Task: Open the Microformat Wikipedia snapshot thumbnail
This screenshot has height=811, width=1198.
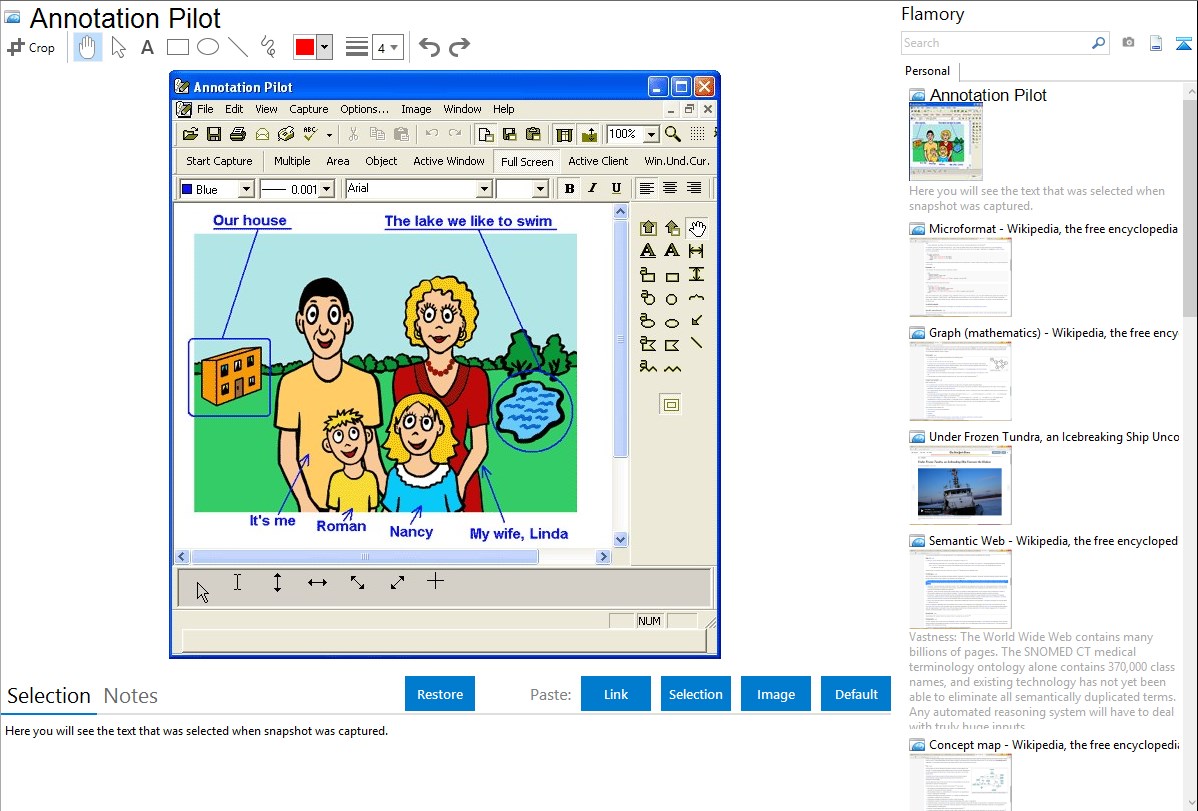Action: (960, 277)
